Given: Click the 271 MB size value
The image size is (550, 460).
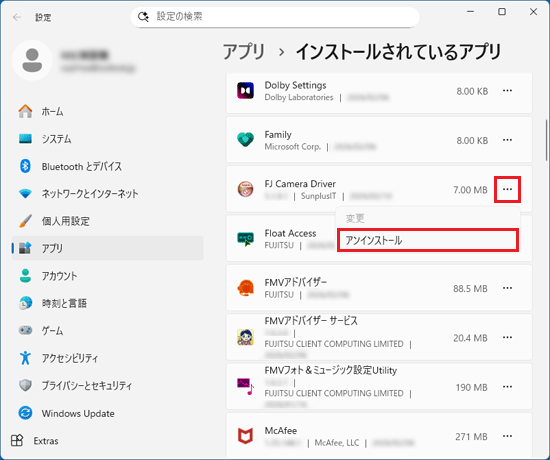Looking at the screenshot, I should 471,437.
